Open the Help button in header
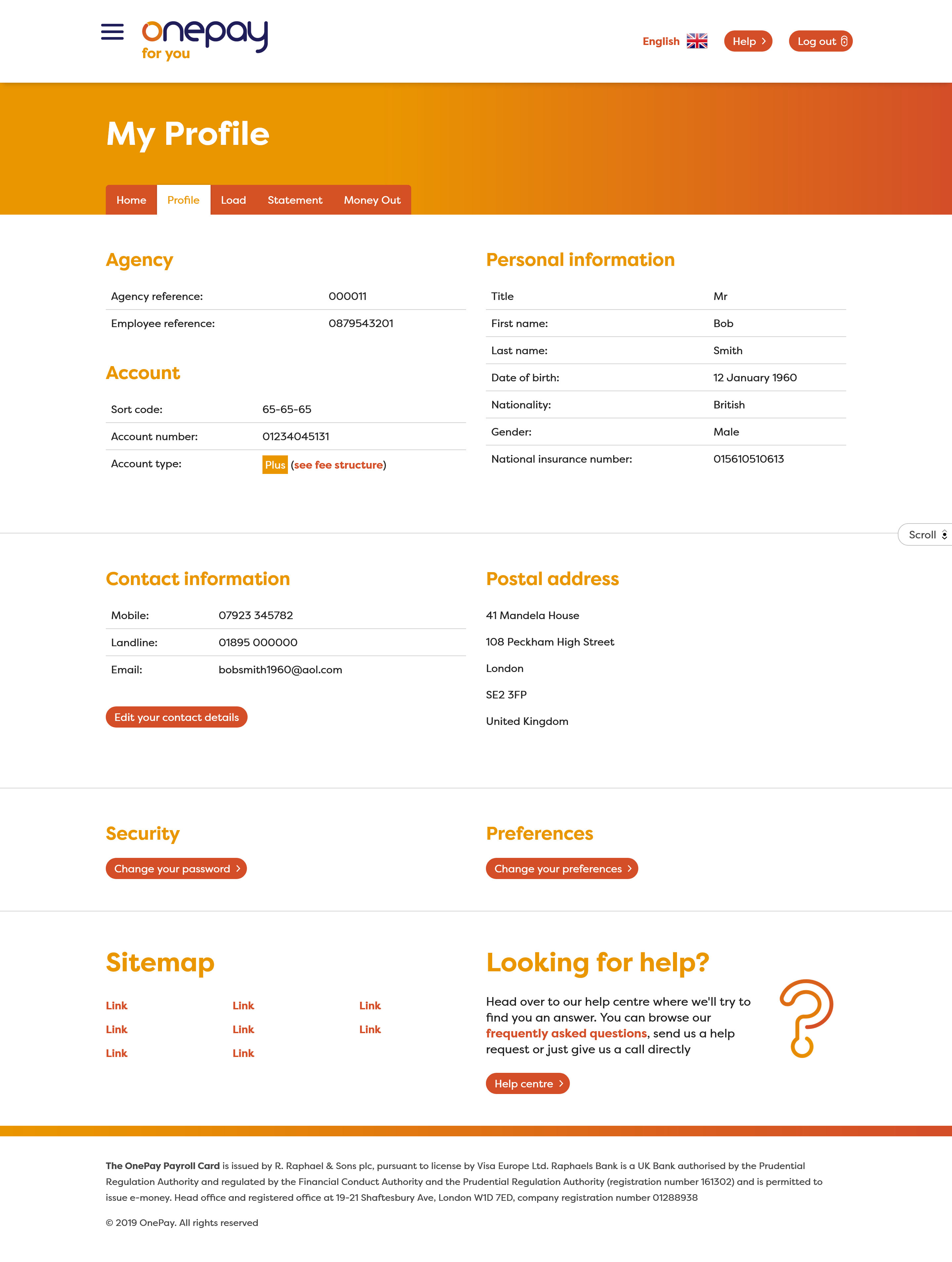The width and height of the screenshot is (952, 1262). (x=747, y=41)
